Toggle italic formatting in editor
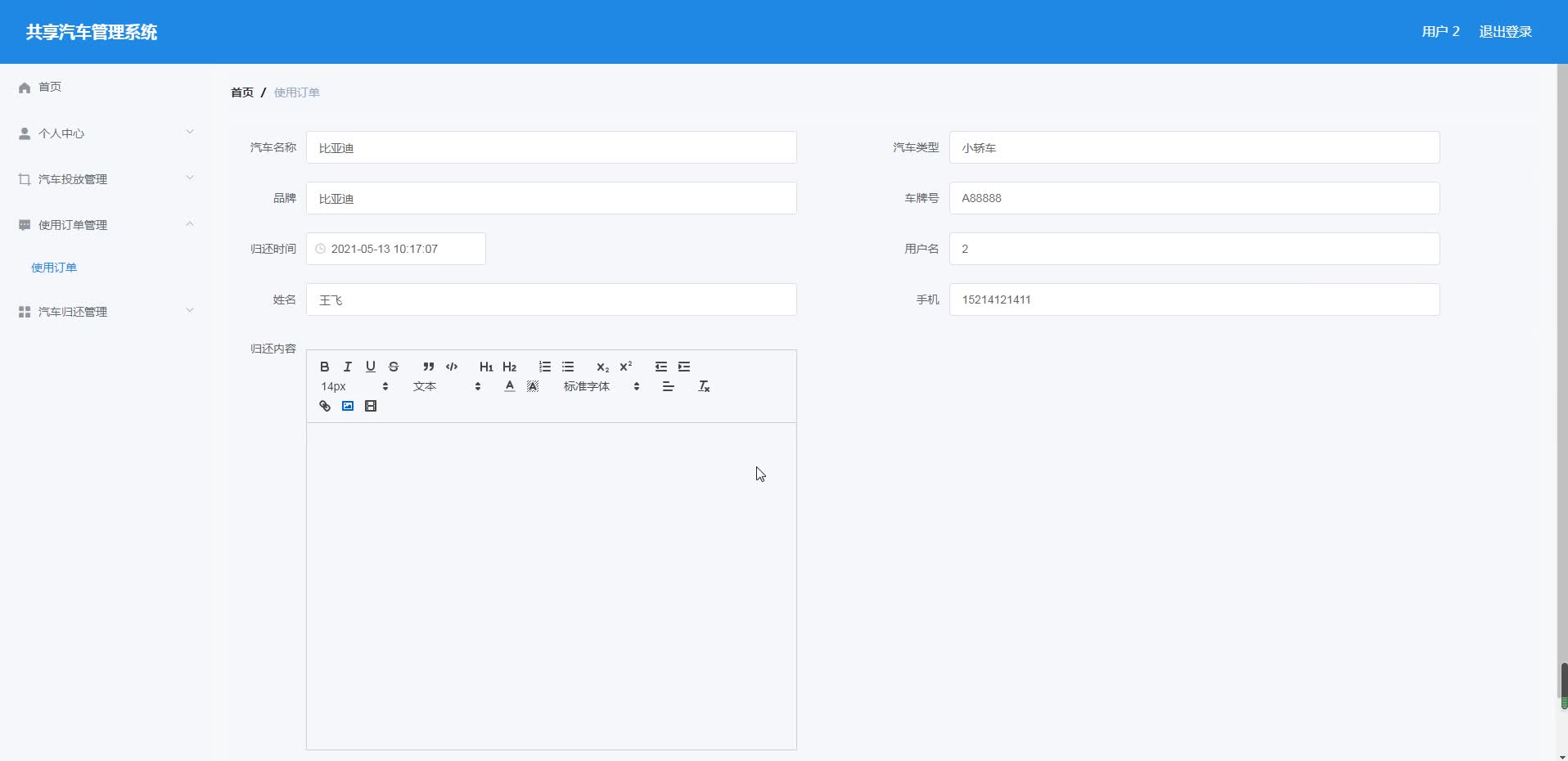Viewport: 1568px width, 761px height. [348, 367]
